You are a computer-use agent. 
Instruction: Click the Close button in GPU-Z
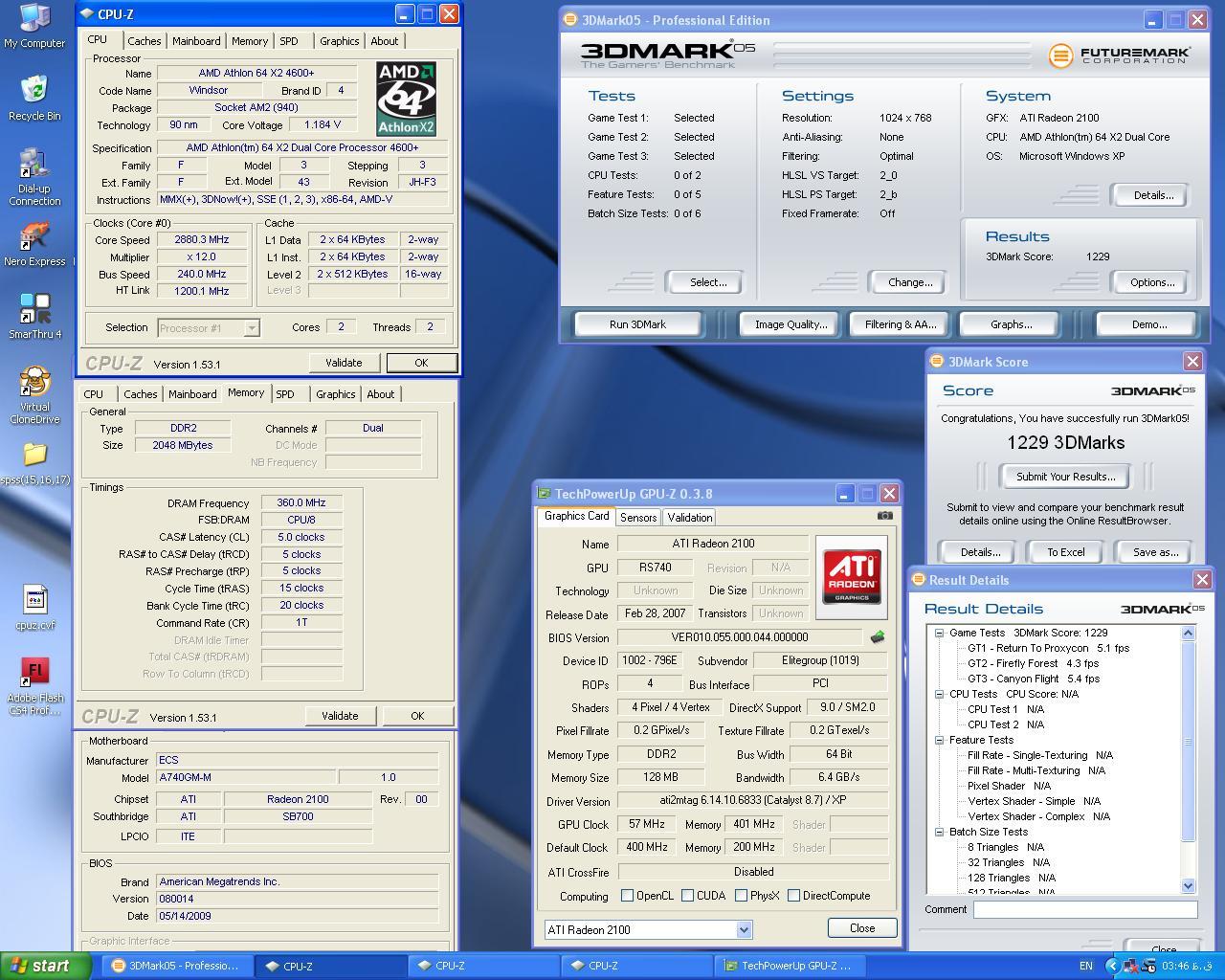point(862,928)
